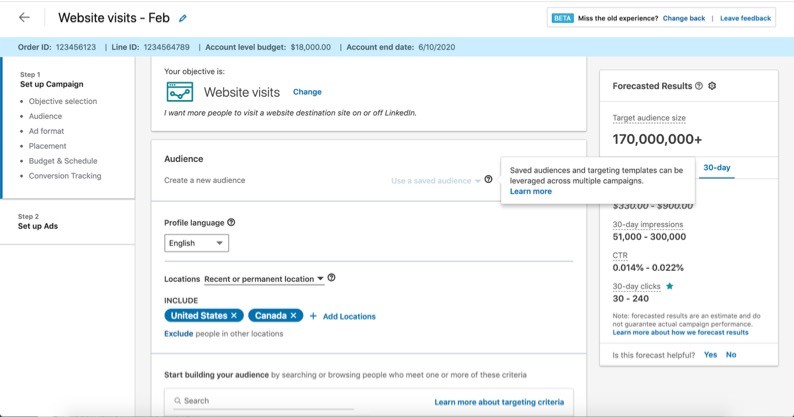The image size is (794, 417).
Task: Click Yes for forecast helpful question
Action: click(710, 355)
